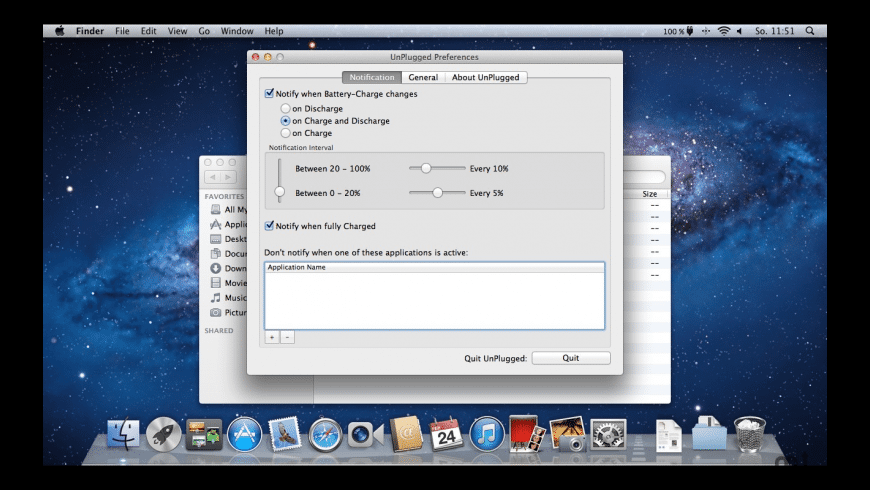Open the Go menu

point(204,31)
